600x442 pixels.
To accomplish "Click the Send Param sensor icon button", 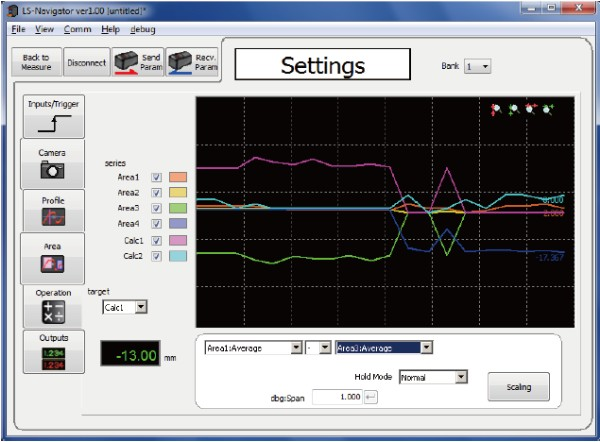I will point(138,62).
